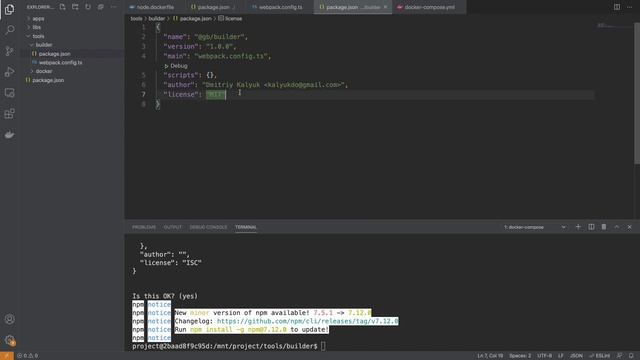
Task: Open the Output panel tab
Action: pos(173,227)
